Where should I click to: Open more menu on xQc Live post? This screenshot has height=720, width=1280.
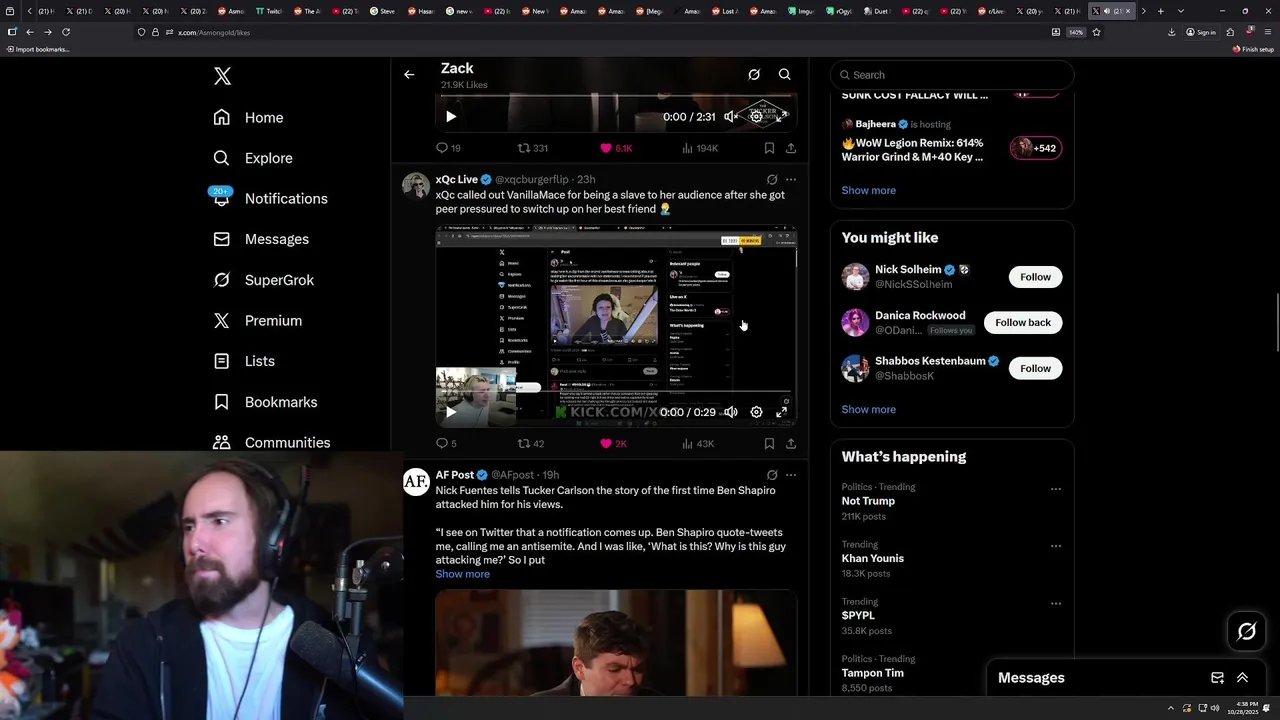(791, 180)
